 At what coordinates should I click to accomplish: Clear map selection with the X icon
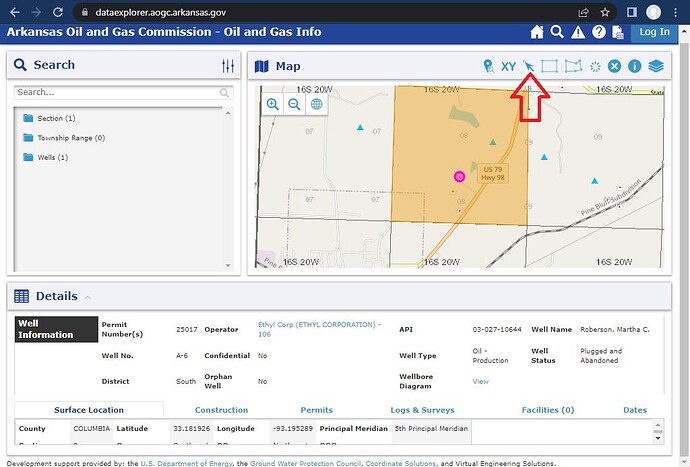(x=614, y=66)
